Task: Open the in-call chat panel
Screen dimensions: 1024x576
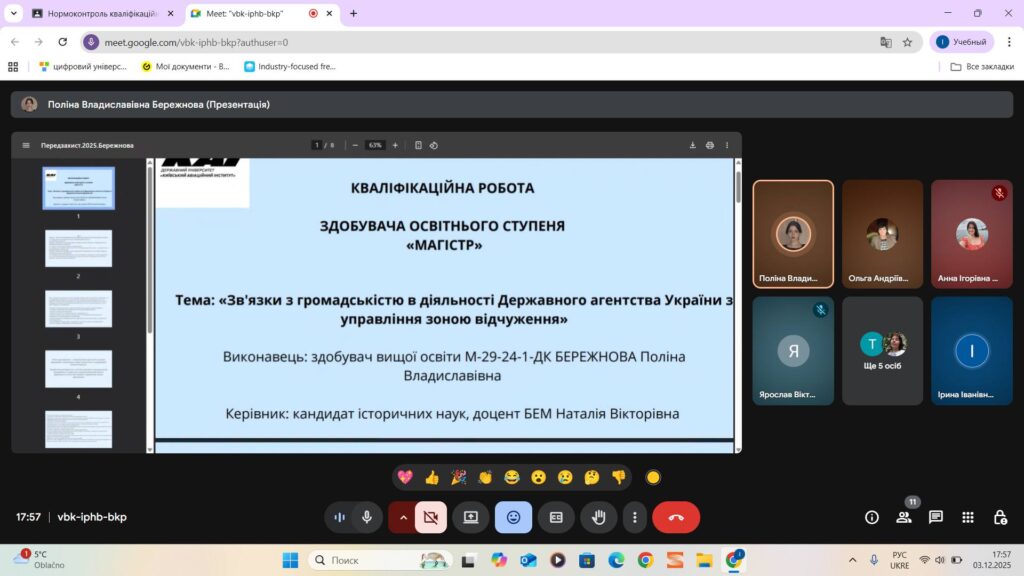Action: pyautogui.click(x=936, y=517)
